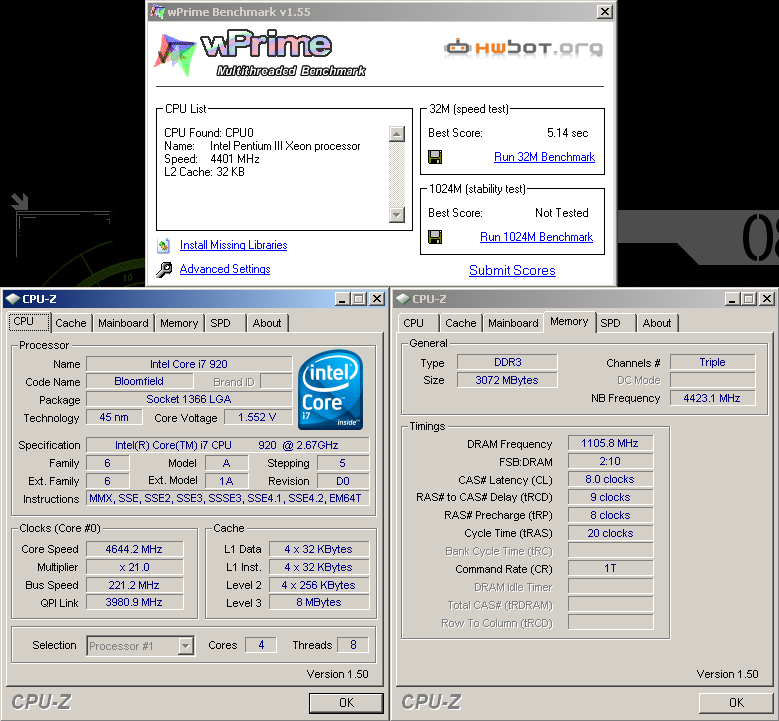Click the Package field 'Socket 1366 LGA'
Image resolution: width=779 pixels, height=721 pixels.
[x=189, y=400]
